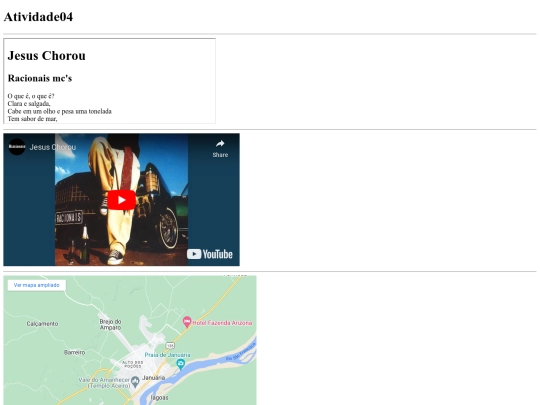
Task: Click the Share arrow icon on video
Action: [x=220, y=144]
